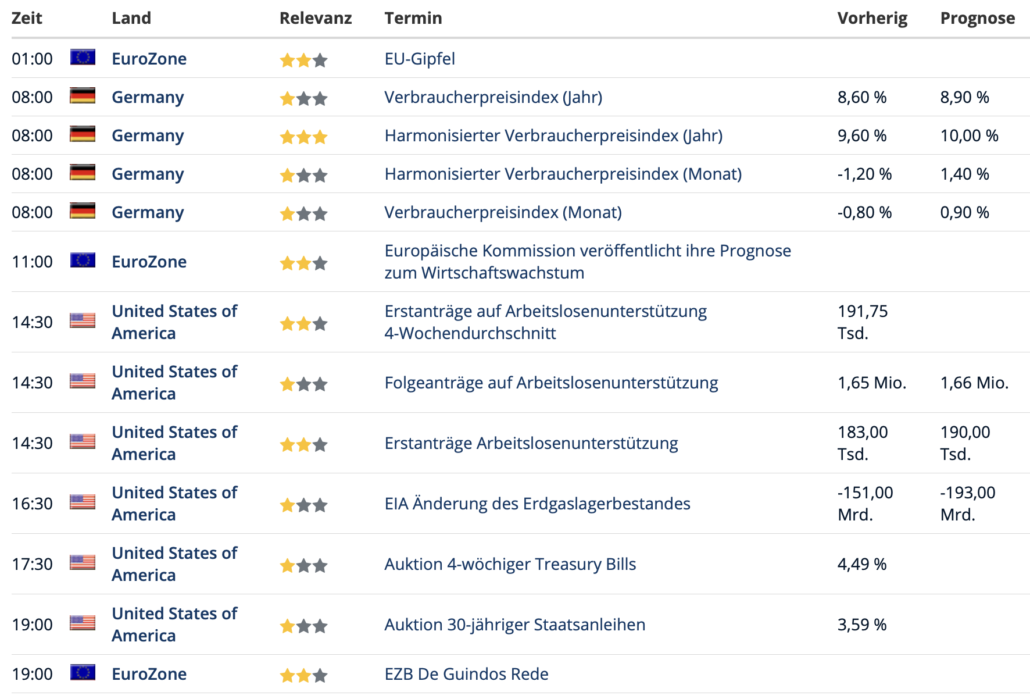This screenshot has width=1030, height=699.
Task: Click the Relevanz column header
Action: pos(316,18)
